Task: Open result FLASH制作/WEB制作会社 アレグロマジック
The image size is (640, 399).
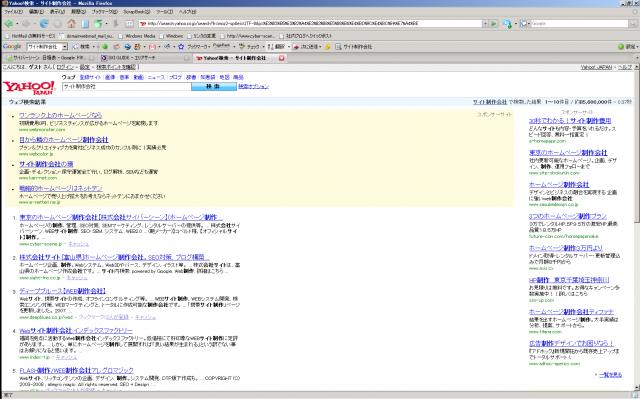Action: tap(77, 370)
